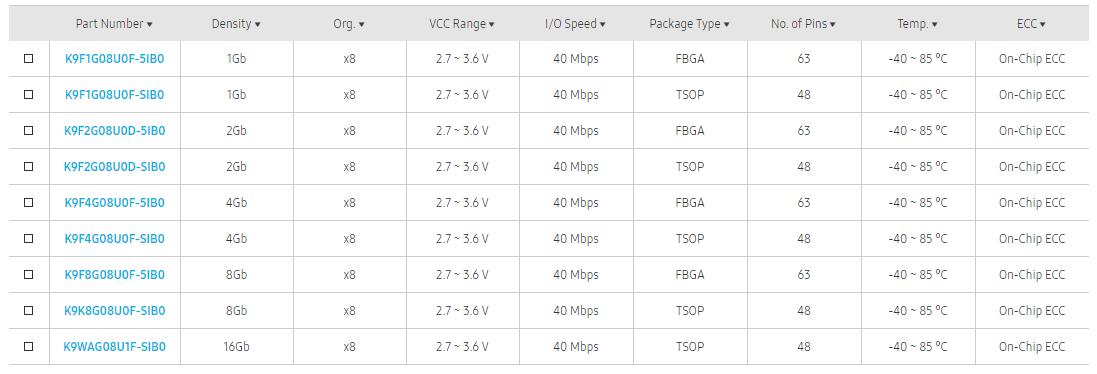Expand the VCC Range filter

click(x=462, y=24)
